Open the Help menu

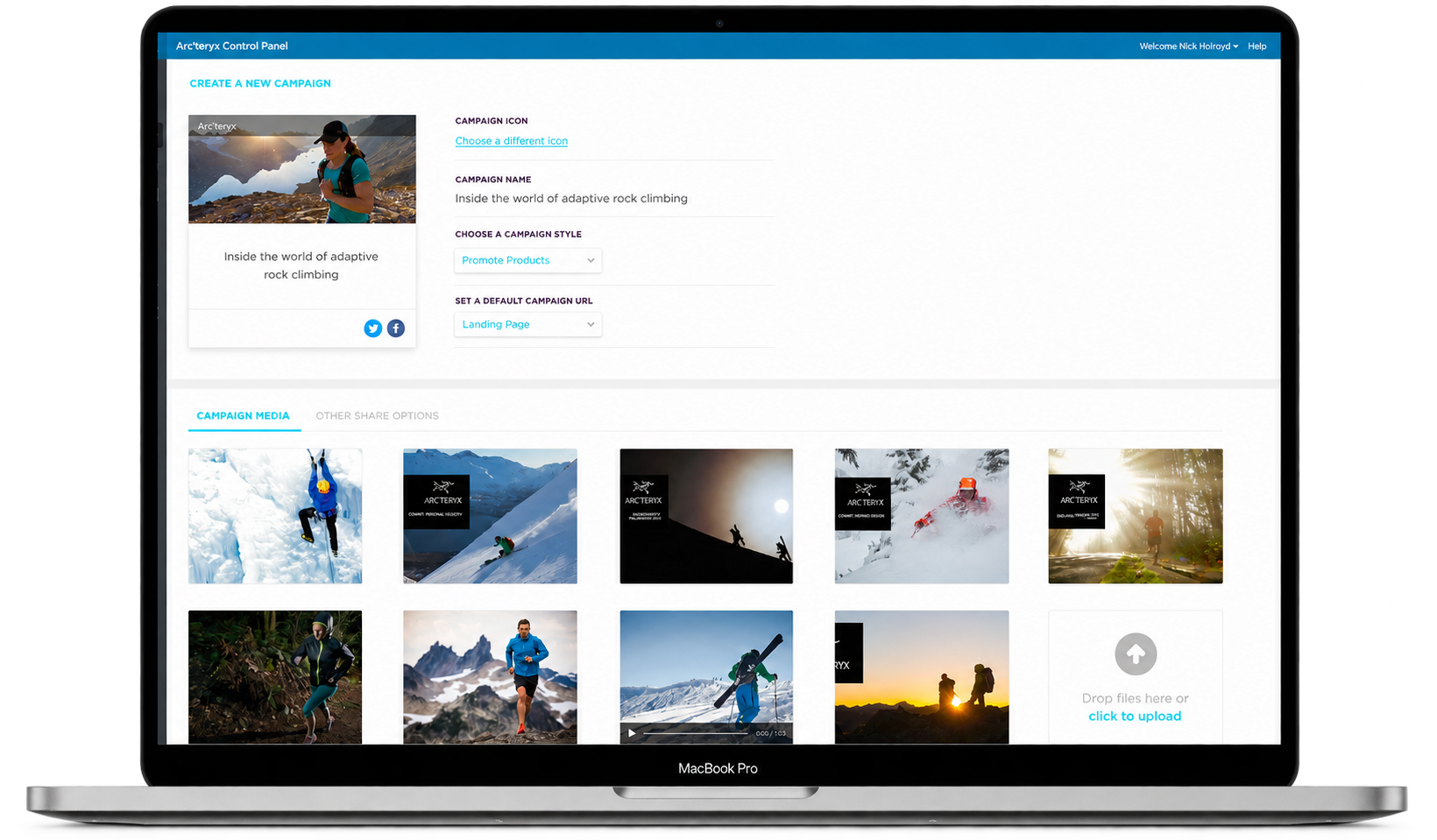point(1256,46)
